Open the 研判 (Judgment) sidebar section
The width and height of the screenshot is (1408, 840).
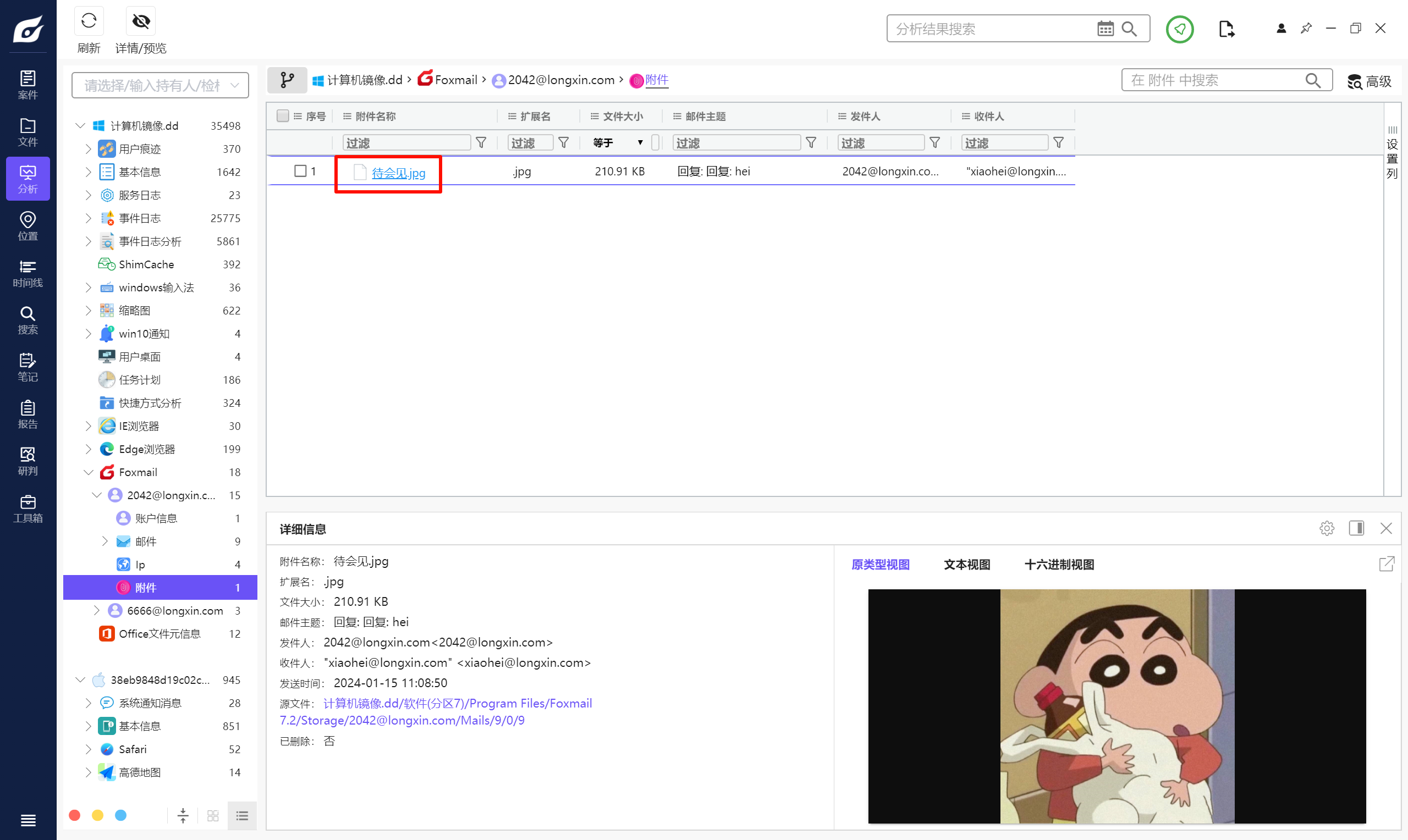(28, 461)
